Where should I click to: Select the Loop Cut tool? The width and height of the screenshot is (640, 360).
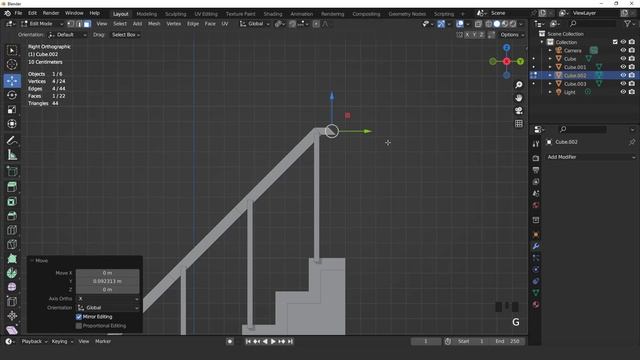click(x=12, y=230)
